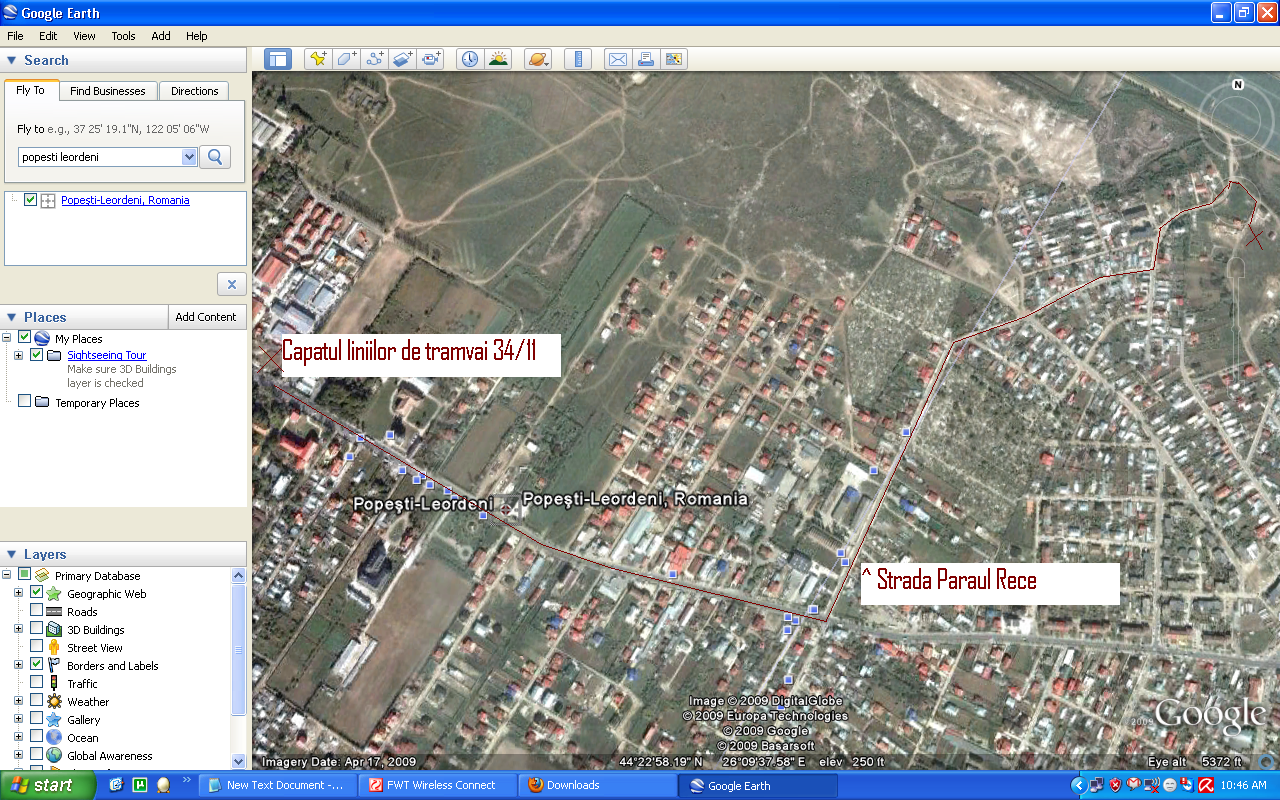Viewport: 1280px width, 800px height.
Task: Open the View menu
Action: point(84,36)
